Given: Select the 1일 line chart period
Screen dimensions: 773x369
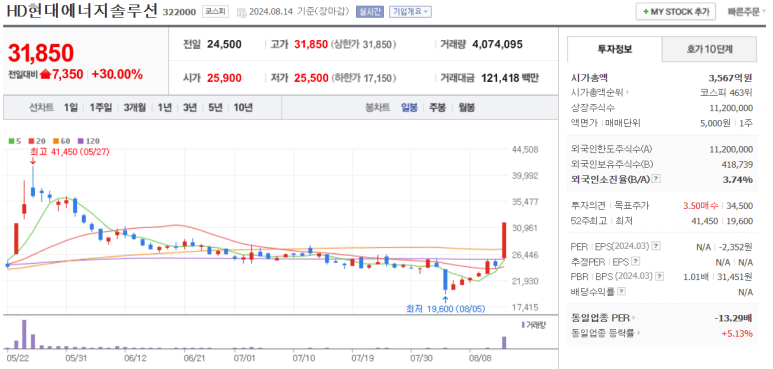Looking at the screenshot, I should 70,107.
